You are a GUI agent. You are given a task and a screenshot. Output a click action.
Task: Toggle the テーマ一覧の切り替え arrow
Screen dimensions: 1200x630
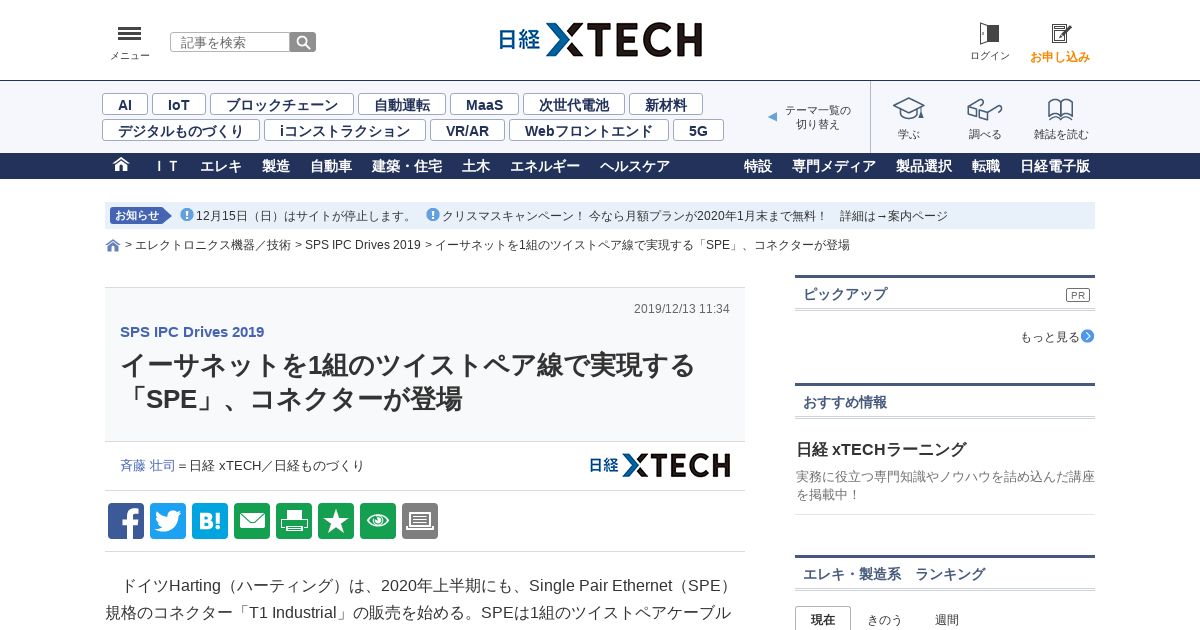[x=772, y=117]
